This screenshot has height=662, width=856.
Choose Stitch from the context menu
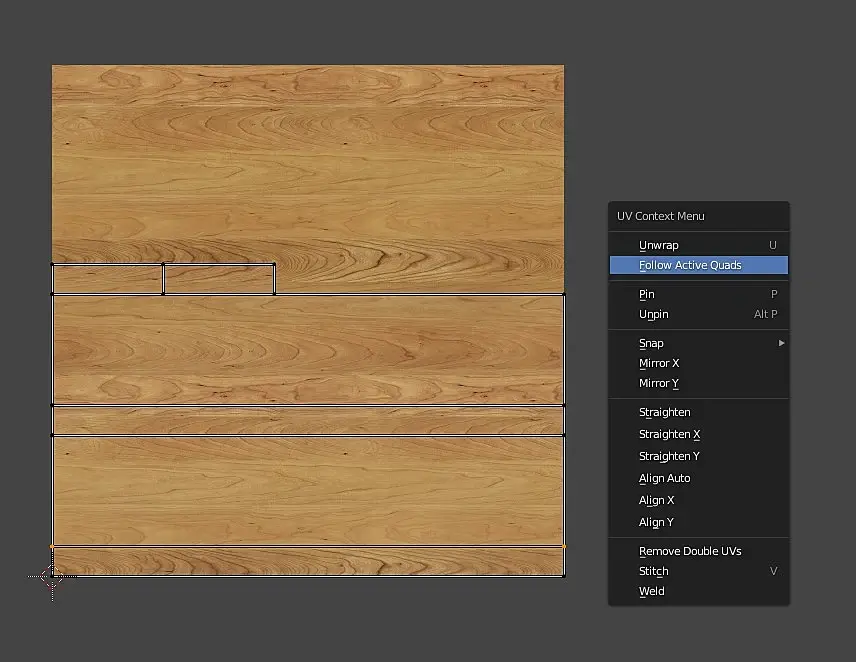pyautogui.click(x=654, y=571)
